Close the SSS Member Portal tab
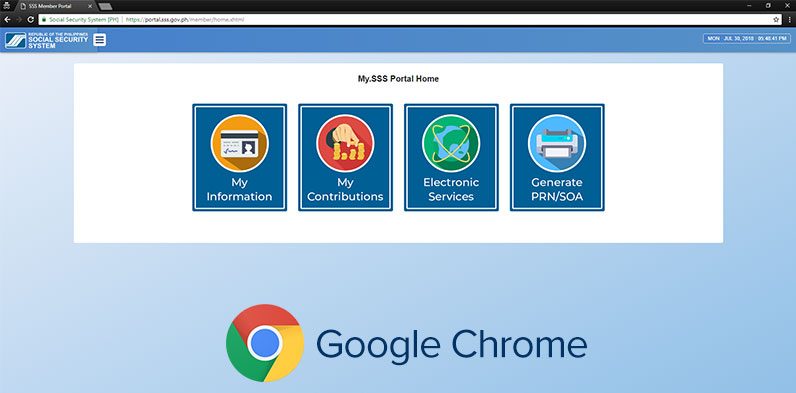The width and height of the screenshot is (796, 393). pos(90,6)
